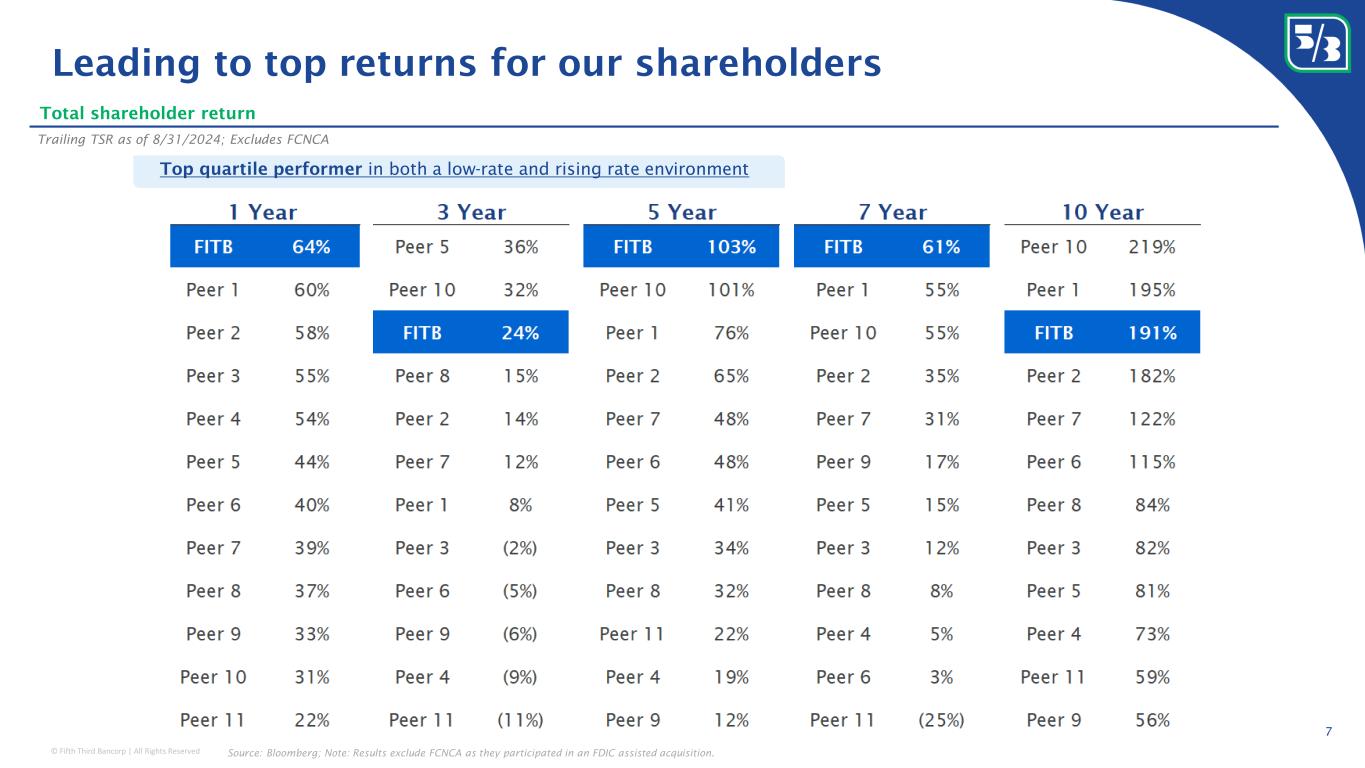Click the Trailing TSR subtitle text
The image size is (1365, 768).
tap(183, 139)
